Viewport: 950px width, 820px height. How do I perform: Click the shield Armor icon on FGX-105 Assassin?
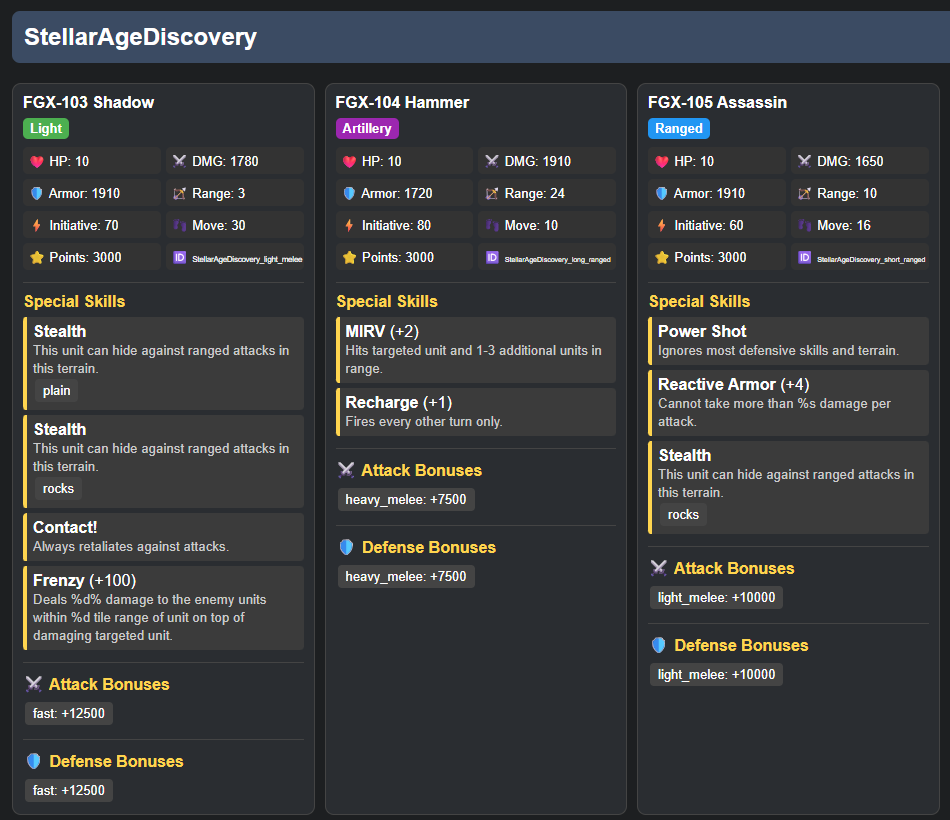(662, 193)
